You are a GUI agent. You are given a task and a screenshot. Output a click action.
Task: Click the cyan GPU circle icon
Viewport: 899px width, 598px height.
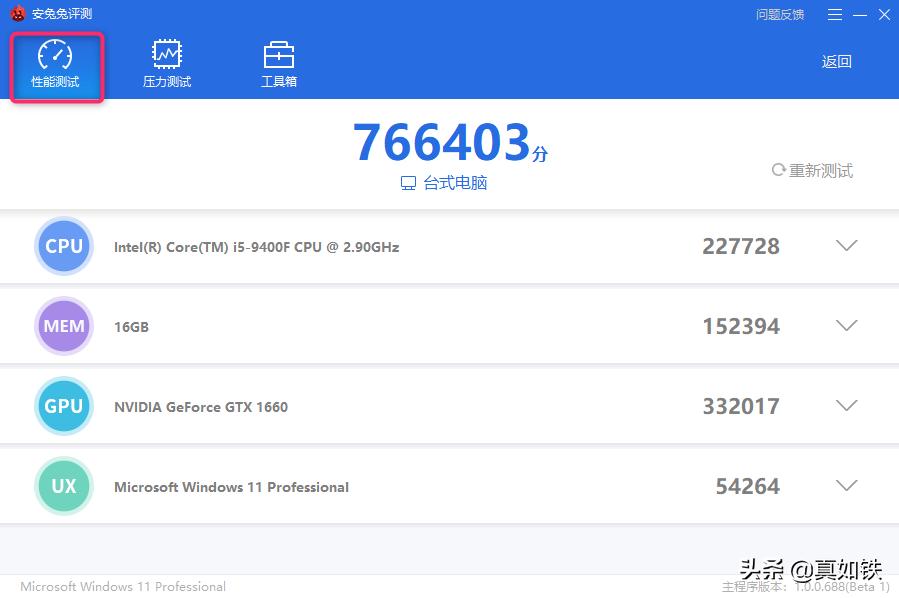pos(64,406)
